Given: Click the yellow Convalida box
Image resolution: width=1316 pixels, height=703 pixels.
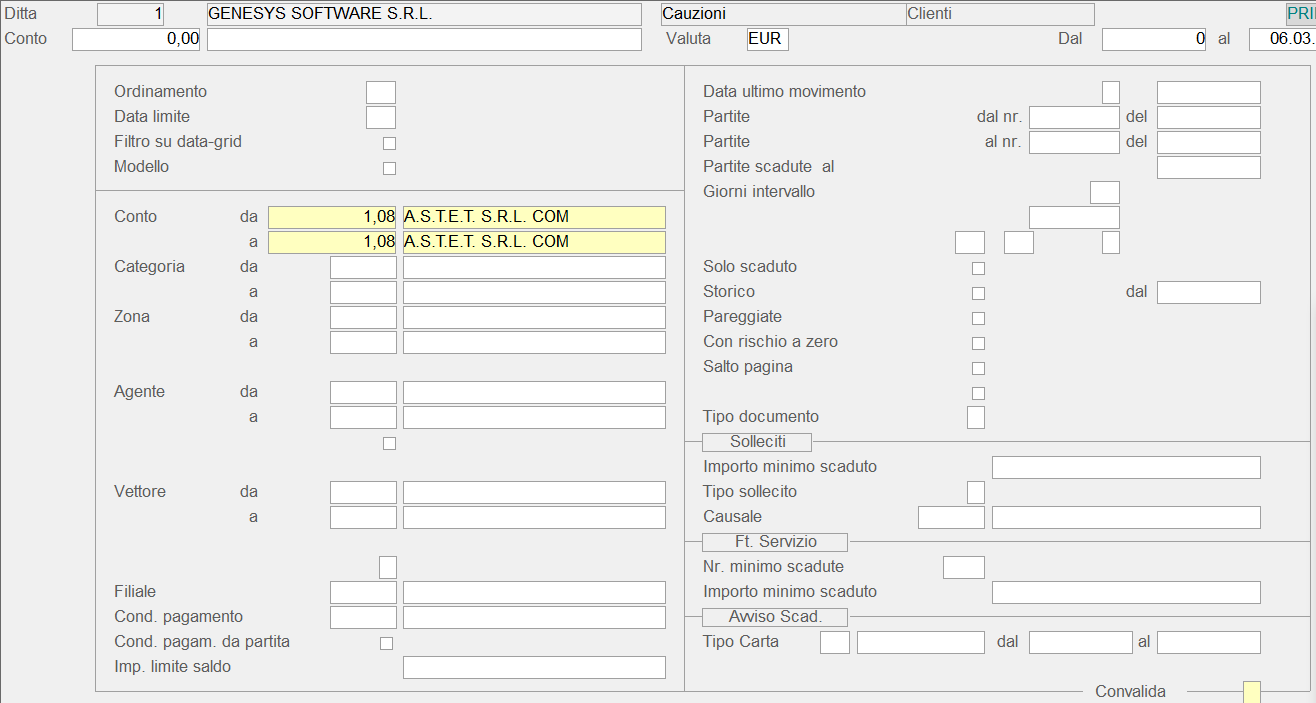Looking at the screenshot, I should (1251, 692).
